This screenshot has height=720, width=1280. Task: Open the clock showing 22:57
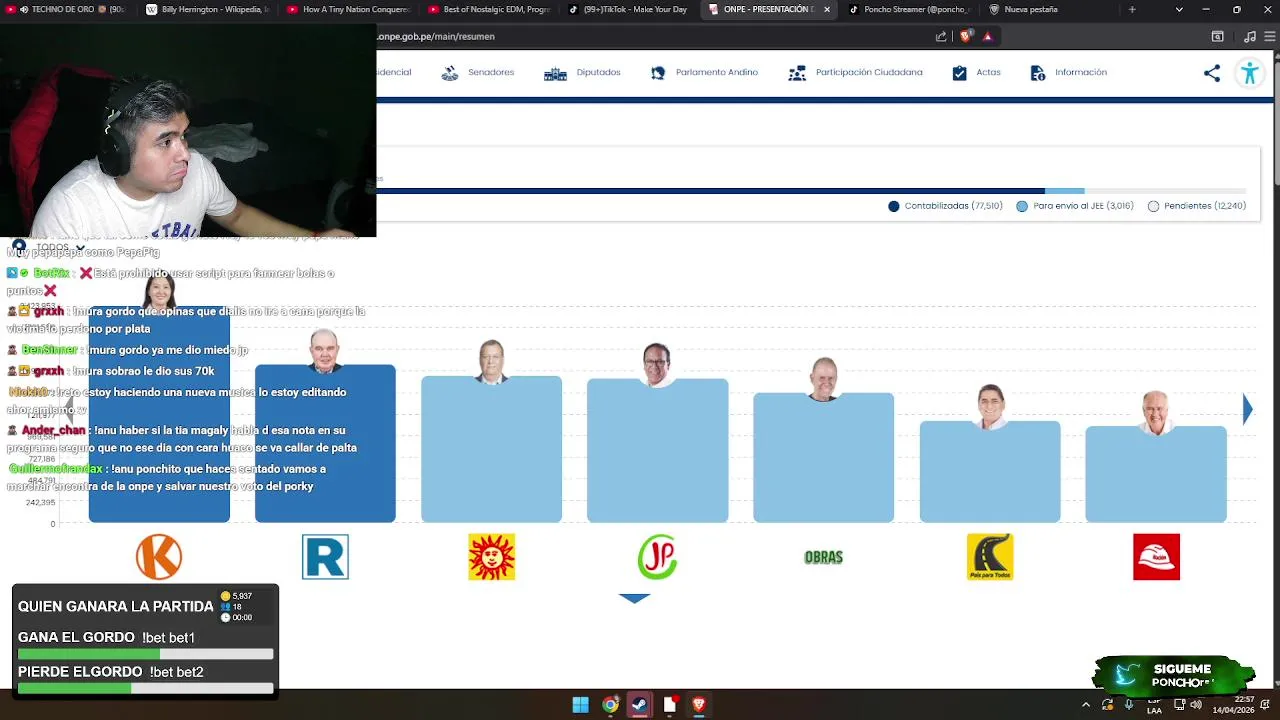(x=1233, y=705)
